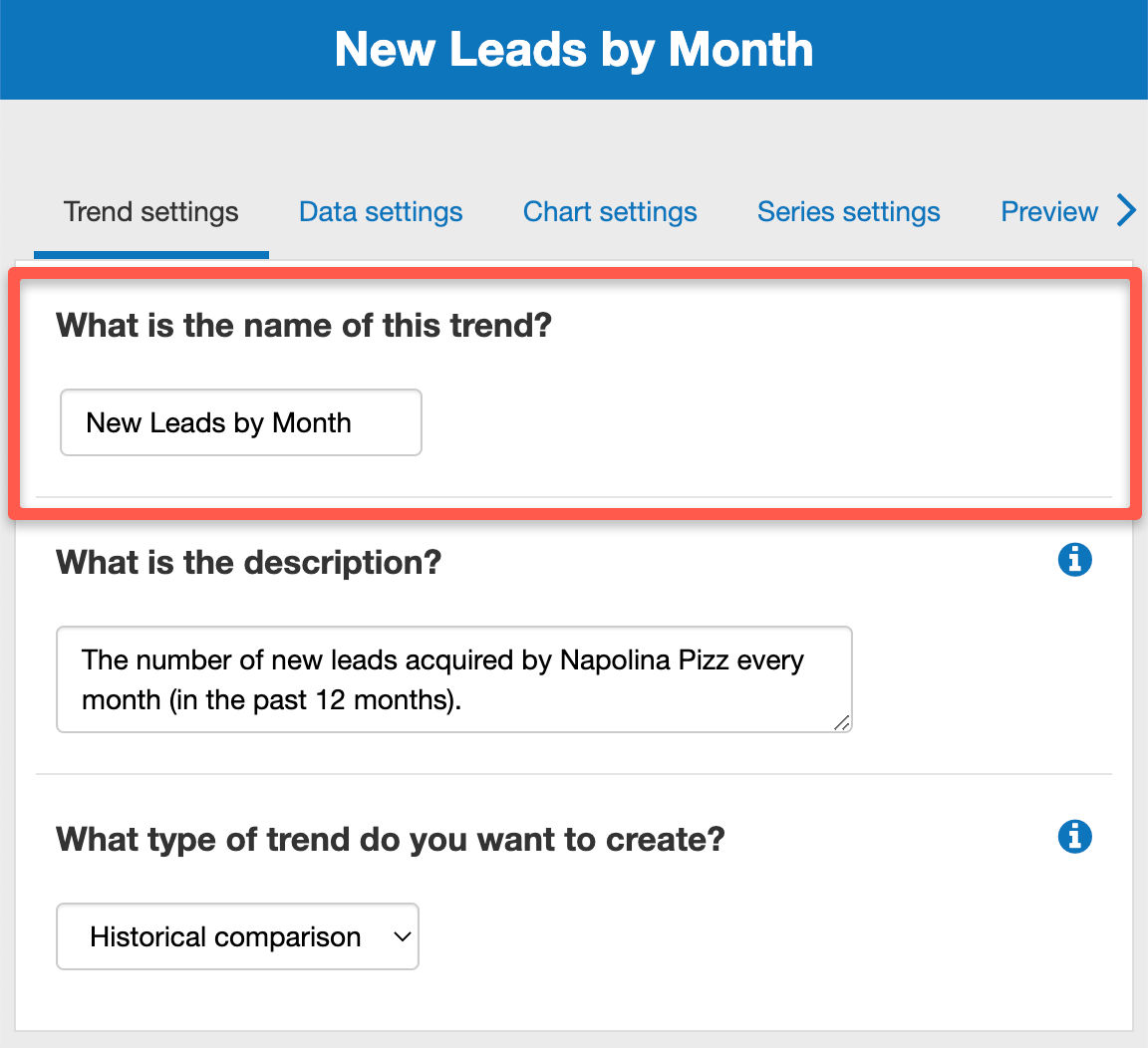Select the Series settings tab

pyautogui.click(x=848, y=211)
